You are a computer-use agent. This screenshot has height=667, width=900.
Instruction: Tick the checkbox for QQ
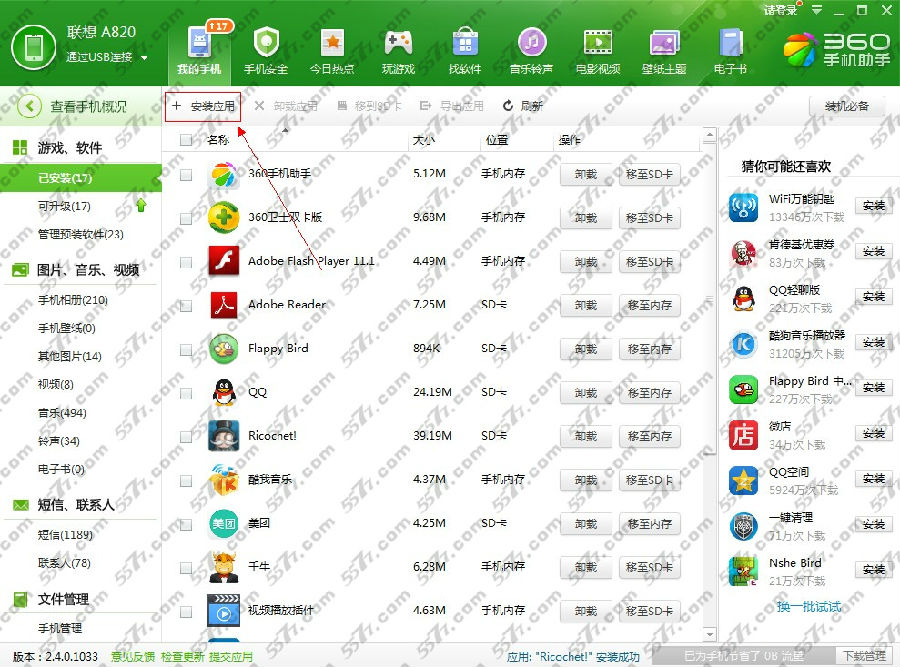[x=186, y=393]
